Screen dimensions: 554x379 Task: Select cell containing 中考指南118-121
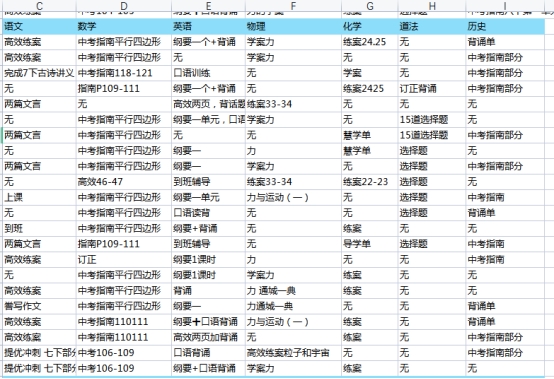(x=124, y=73)
